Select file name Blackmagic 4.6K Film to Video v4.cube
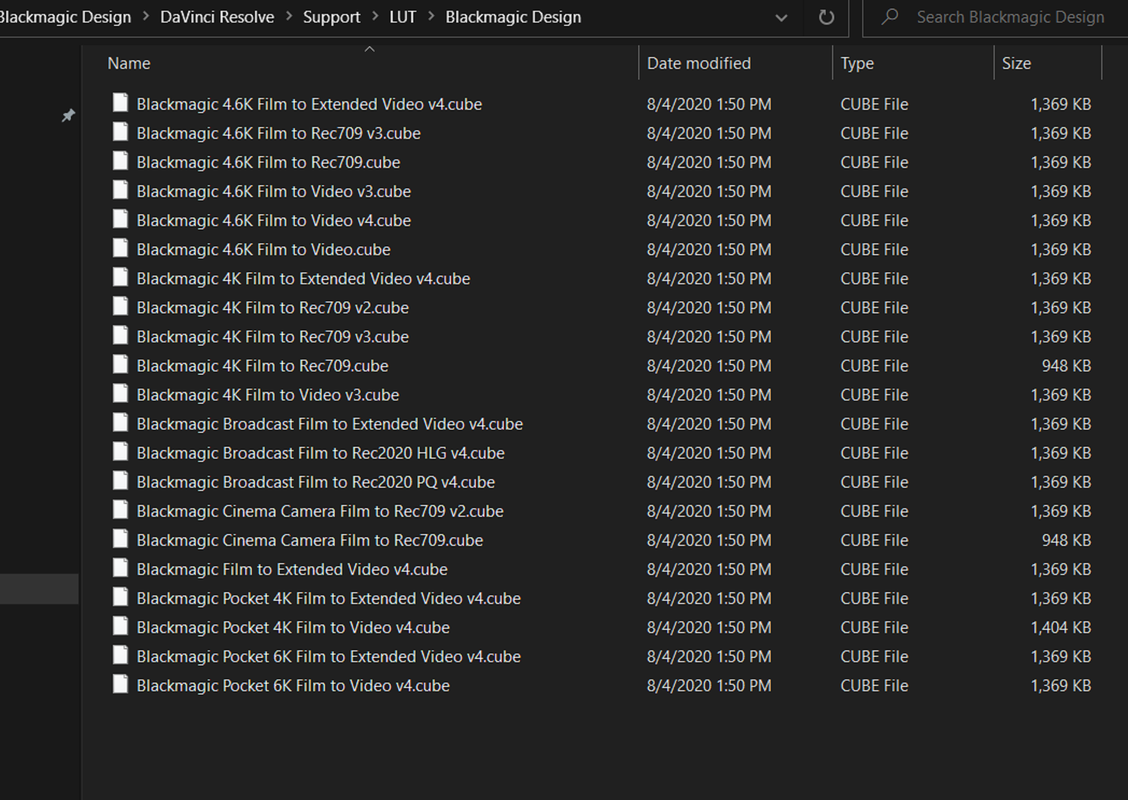This screenshot has width=1128, height=800. [273, 220]
